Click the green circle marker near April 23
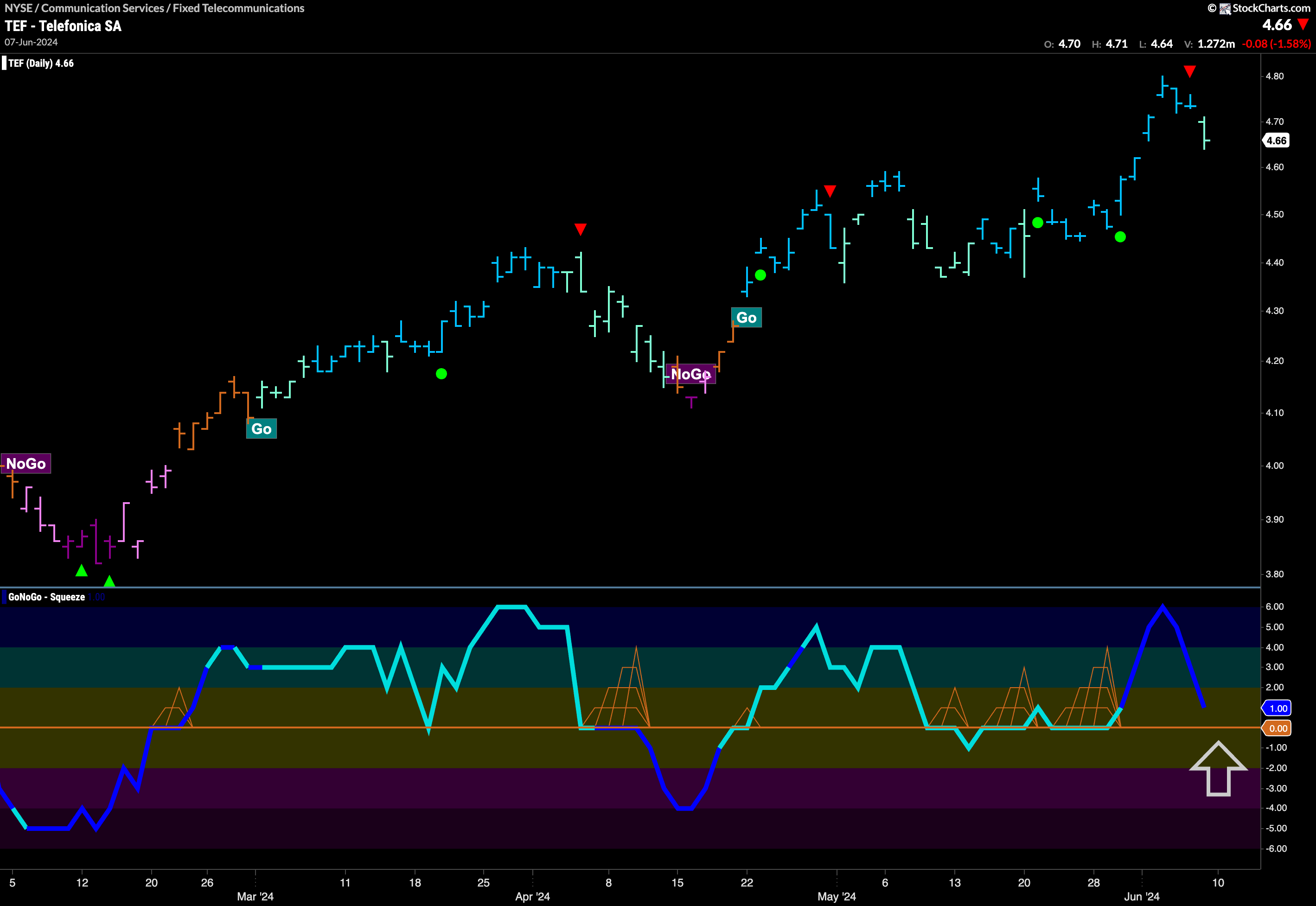This screenshot has width=1316, height=906. [761, 275]
